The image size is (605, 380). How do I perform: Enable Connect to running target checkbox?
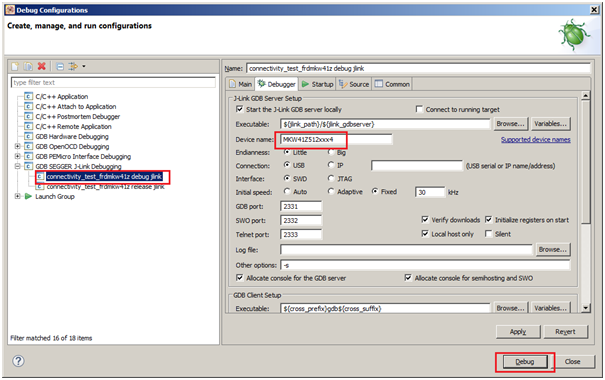pyautogui.click(x=419, y=109)
